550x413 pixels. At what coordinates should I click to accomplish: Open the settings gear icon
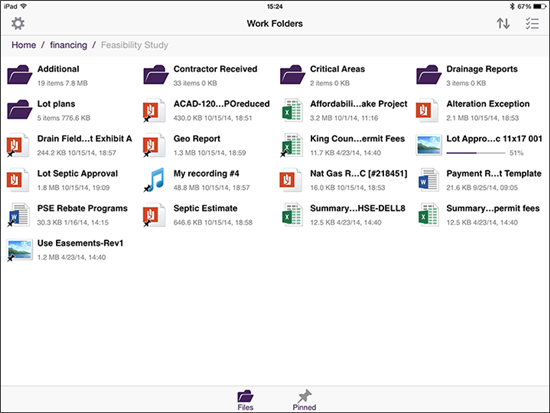(18, 24)
